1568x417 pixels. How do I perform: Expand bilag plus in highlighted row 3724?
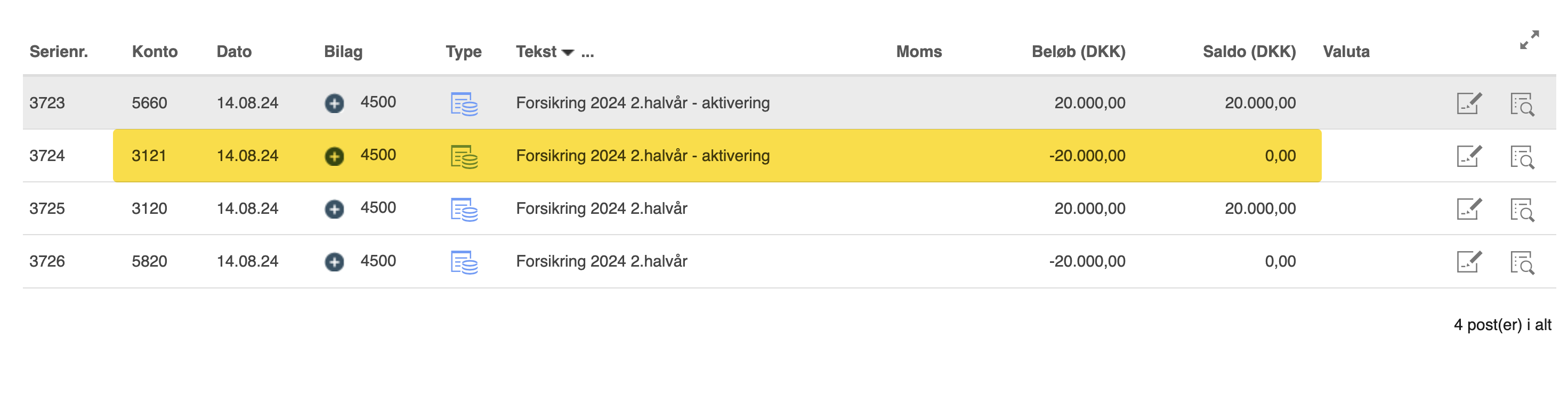tap(334, 156)
